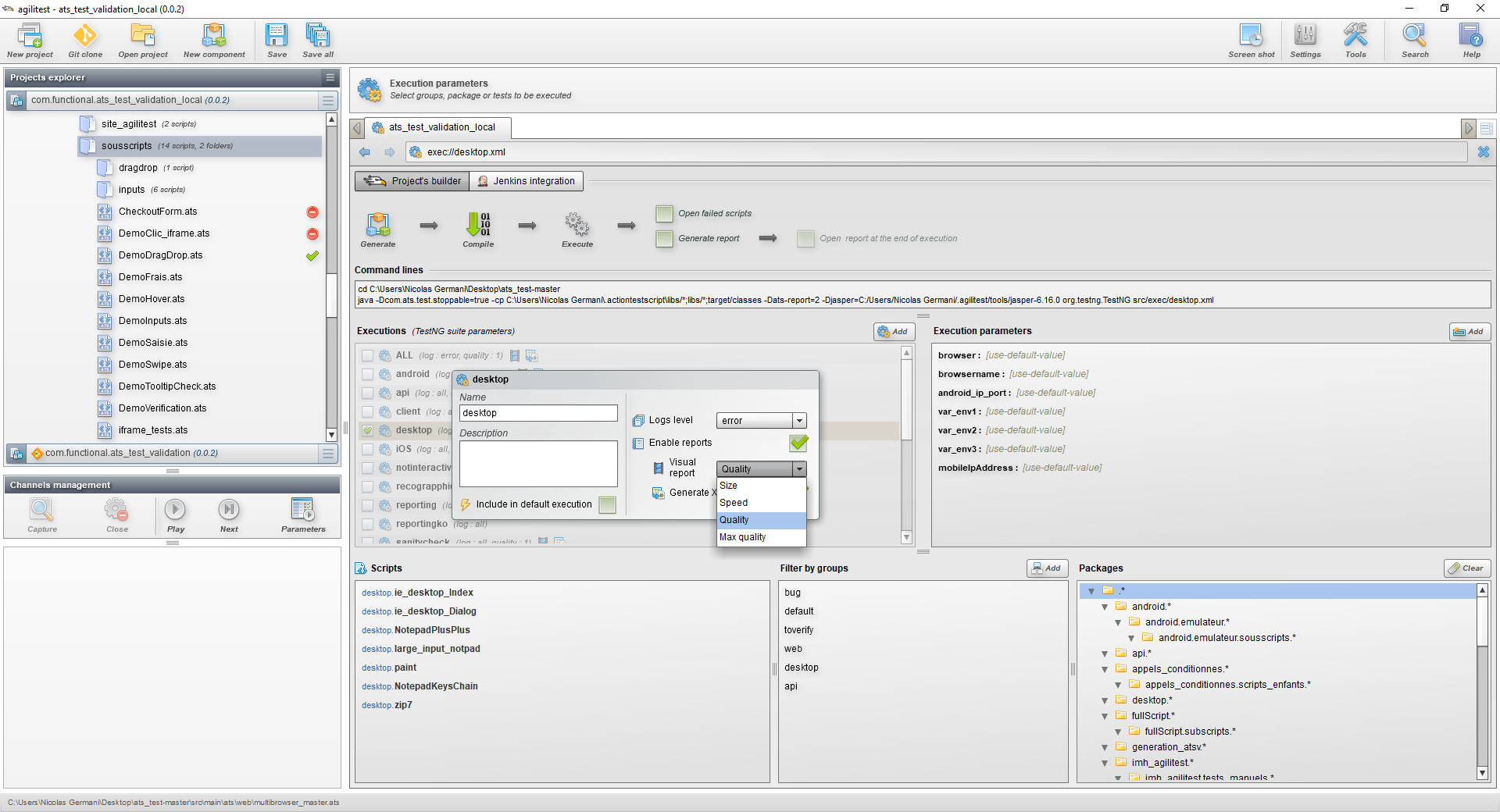
Task: Click the Generate step icon
Action: click(378, 225)
